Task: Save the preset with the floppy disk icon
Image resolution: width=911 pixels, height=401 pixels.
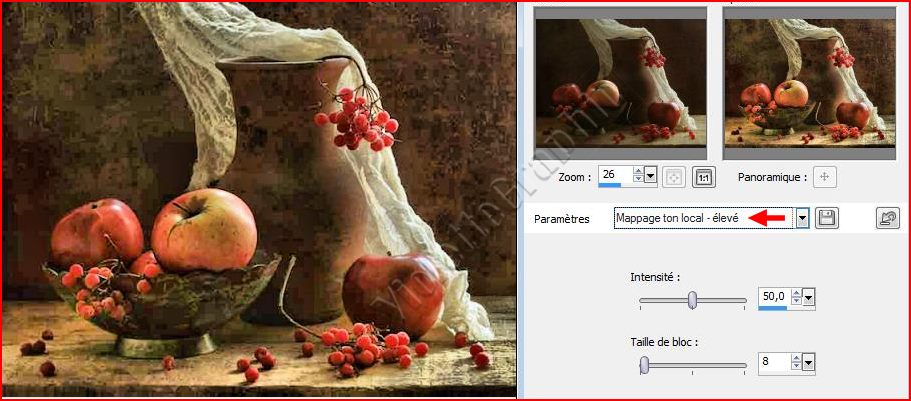Action: pos(826,219)
